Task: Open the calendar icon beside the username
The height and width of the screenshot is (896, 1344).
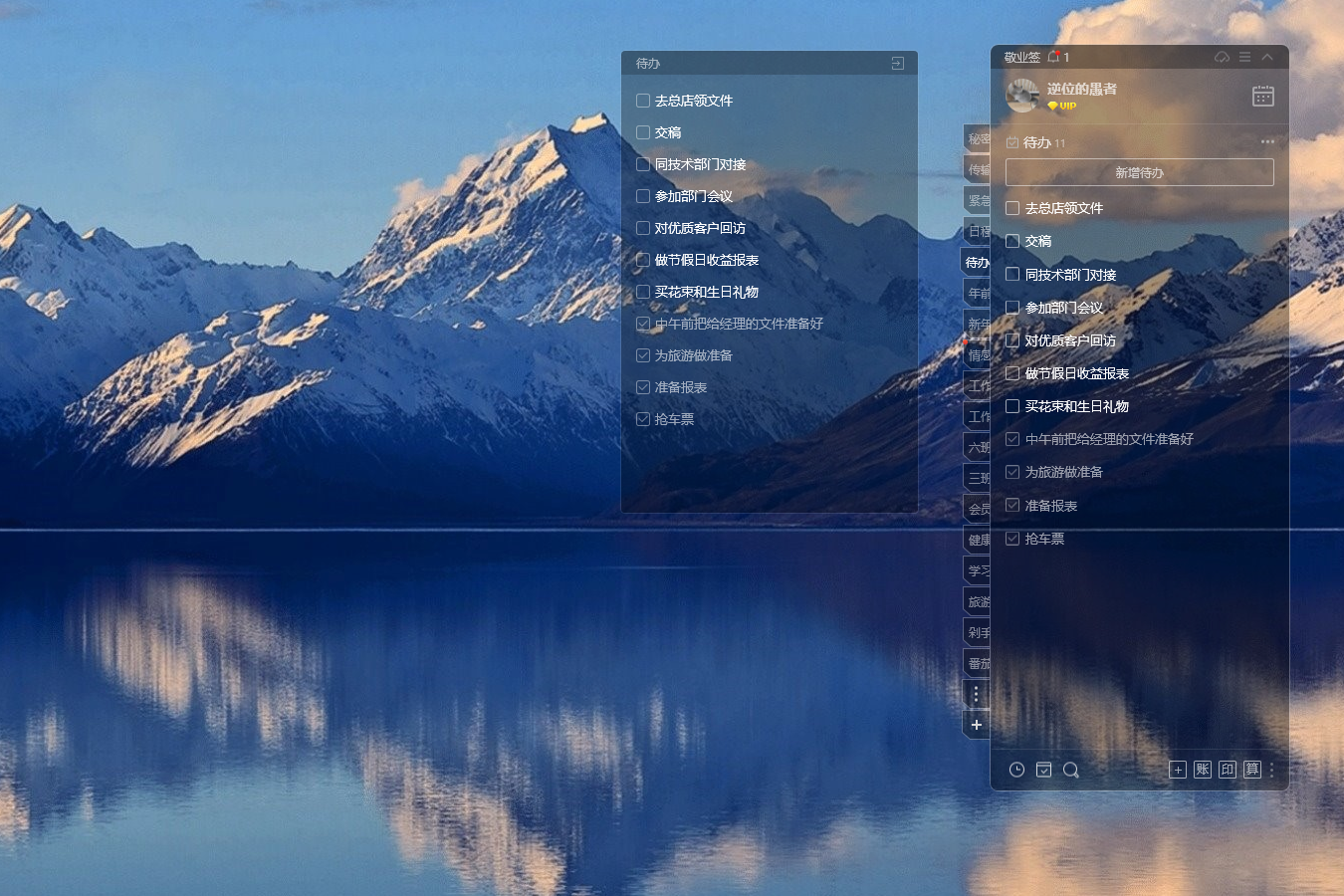Action: [1262, 96]
